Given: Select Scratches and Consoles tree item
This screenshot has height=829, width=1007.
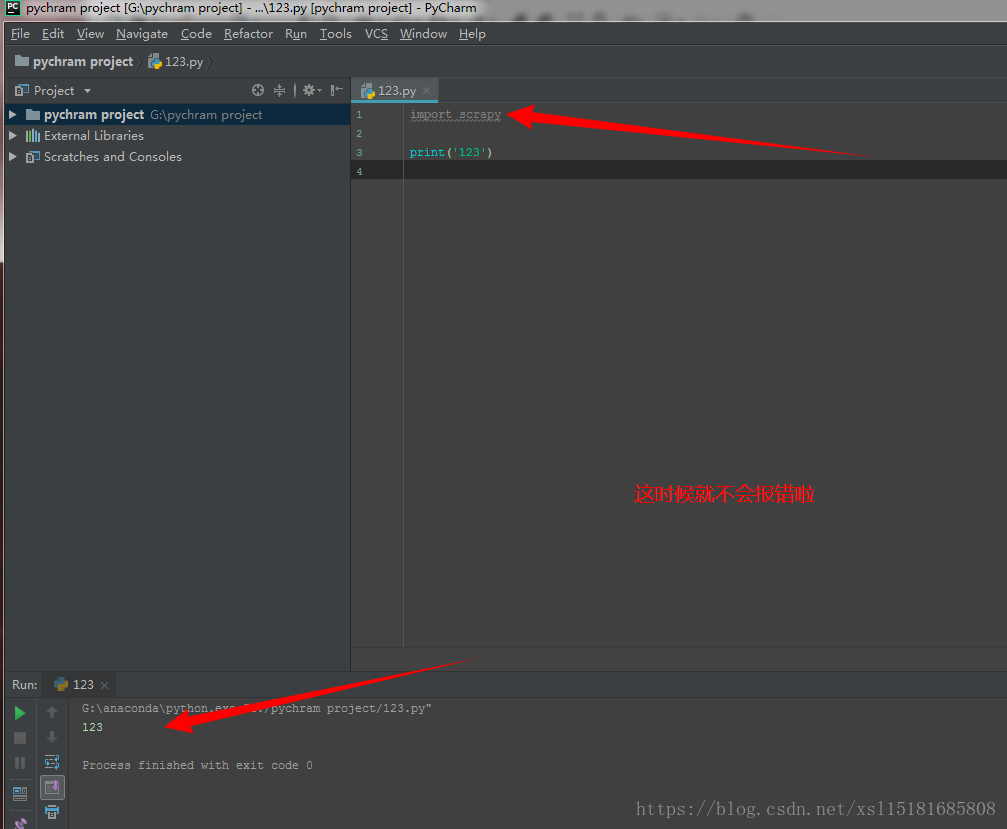Looking at the screenshot, I should click(x=112, y=157).
